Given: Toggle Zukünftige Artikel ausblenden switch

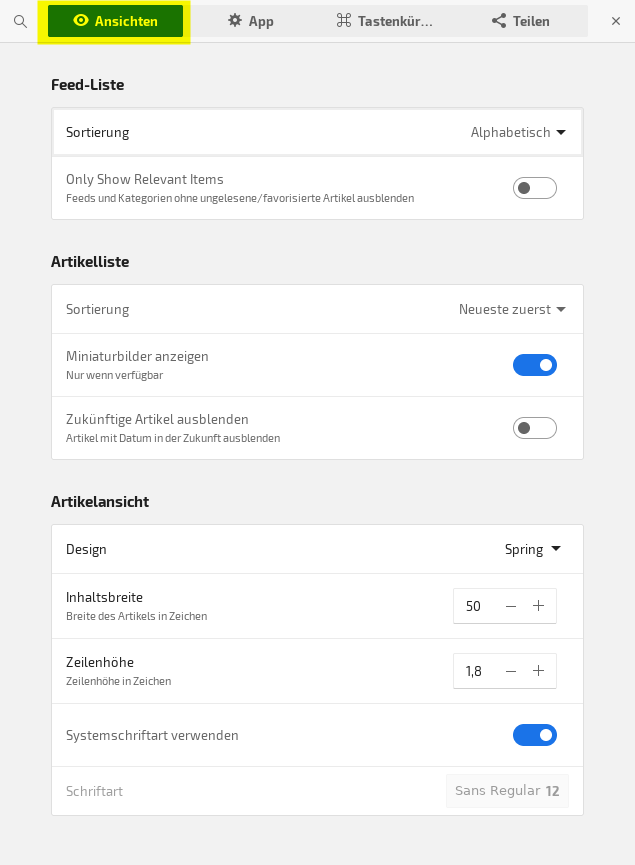Looking at the screenshot, I should tap(535, 428).
